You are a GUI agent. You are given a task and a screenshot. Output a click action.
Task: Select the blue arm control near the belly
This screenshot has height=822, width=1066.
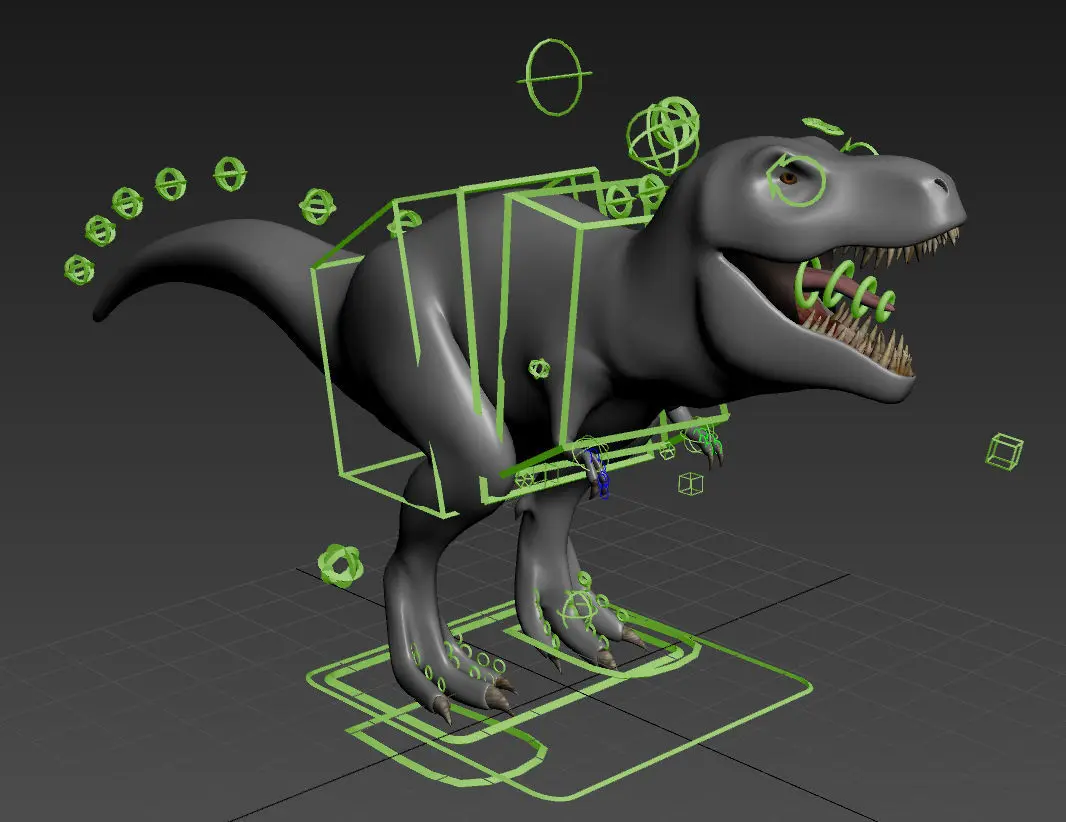pos(598,473)
